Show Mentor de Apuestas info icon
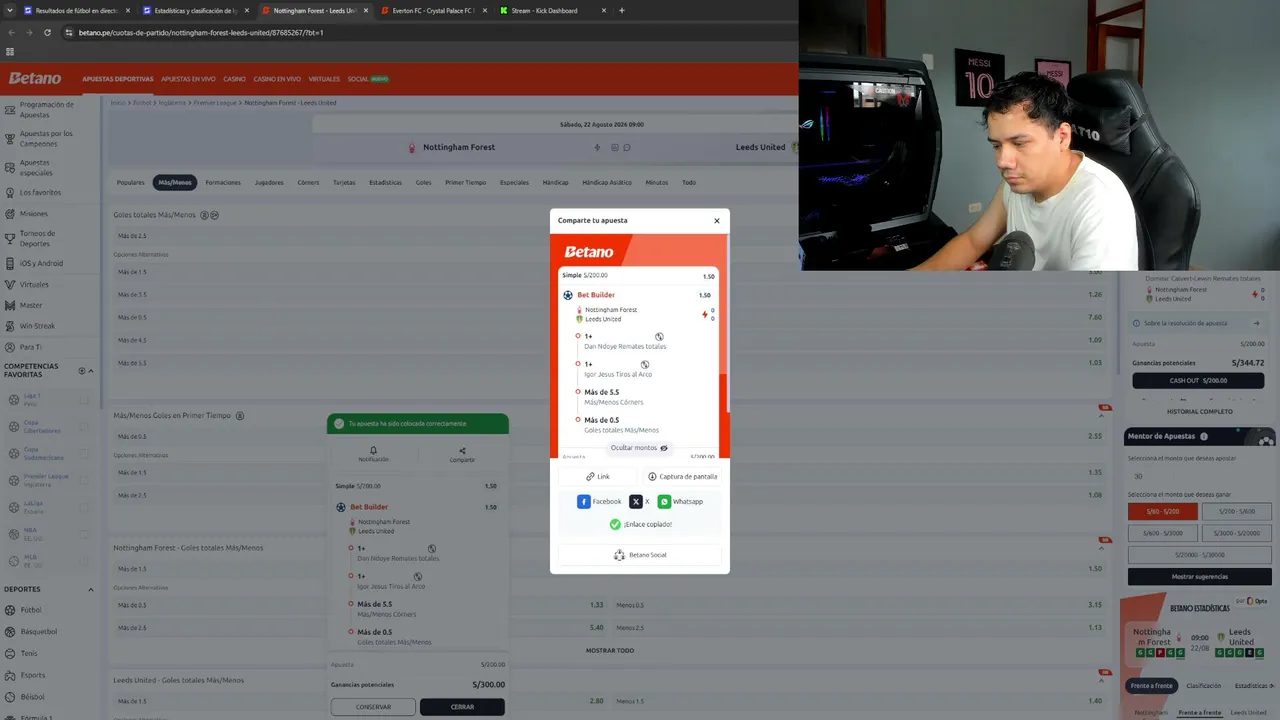 1203,437
